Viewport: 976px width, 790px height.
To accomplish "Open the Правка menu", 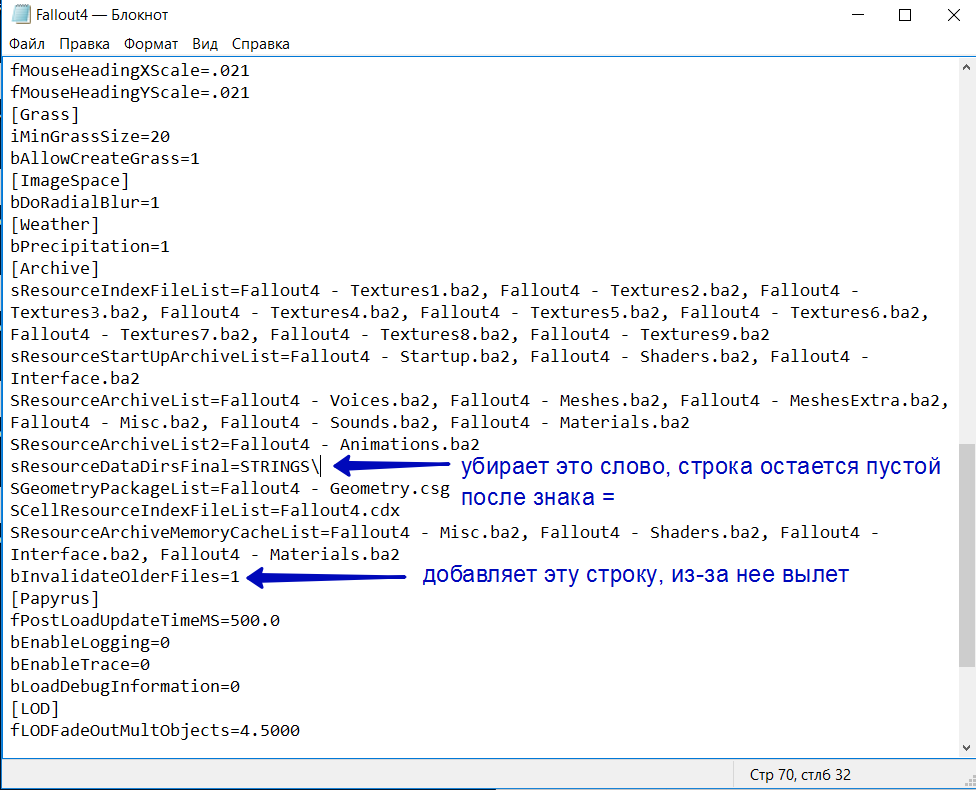I will point(84,44).
